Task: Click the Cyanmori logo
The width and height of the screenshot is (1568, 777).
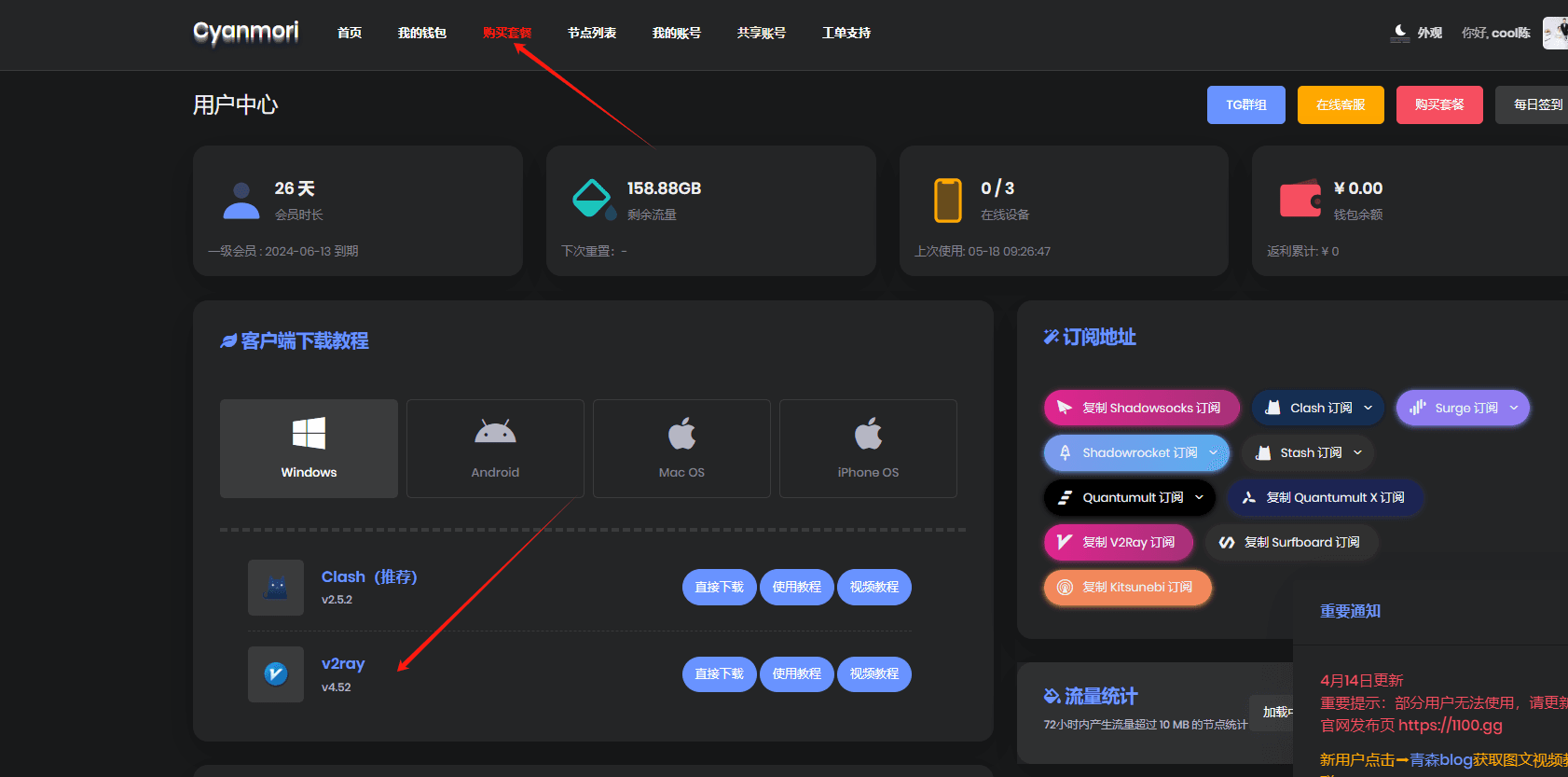Action: [246, 33]
